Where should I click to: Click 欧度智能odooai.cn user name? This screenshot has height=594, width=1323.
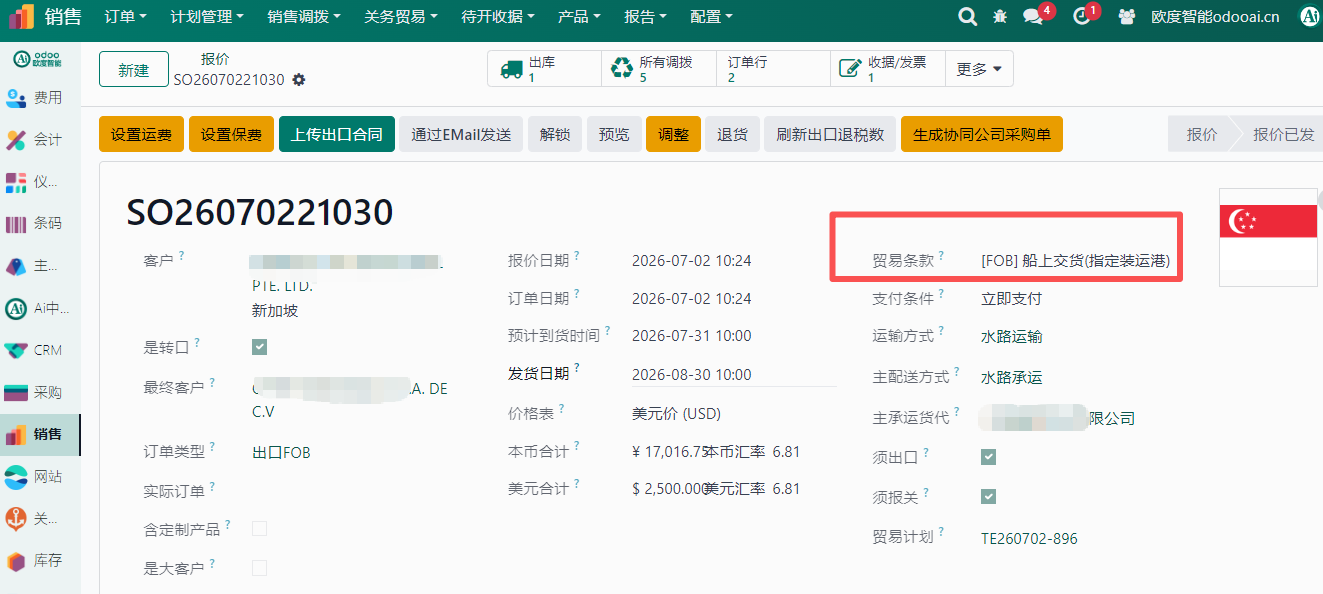1215,16
